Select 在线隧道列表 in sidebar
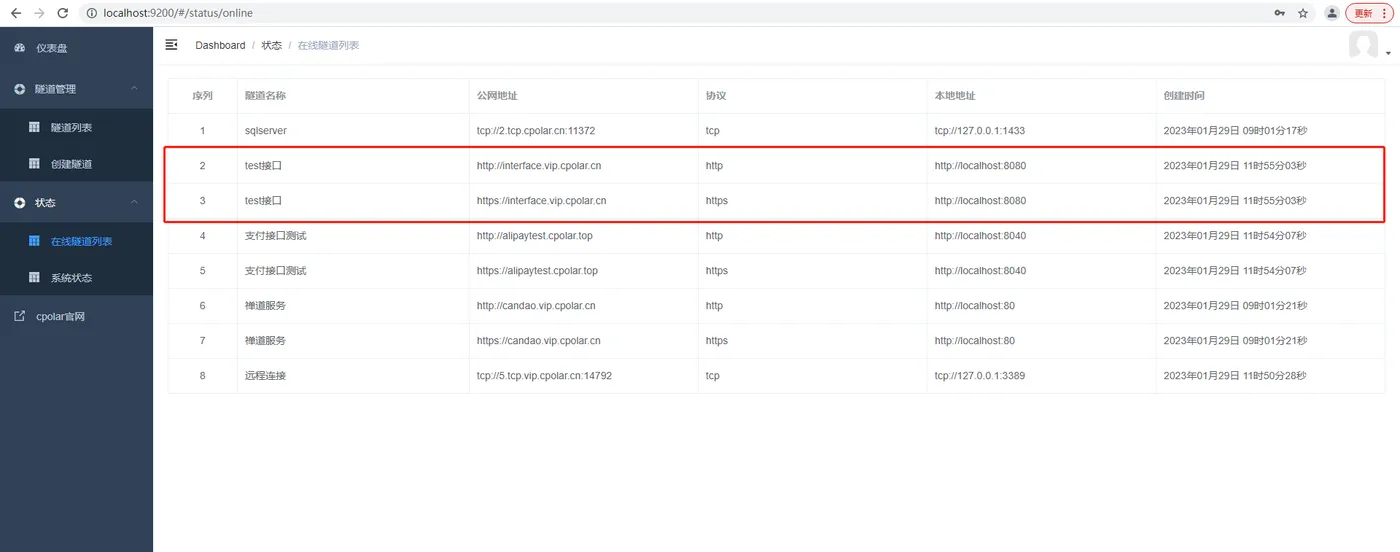 81,242
